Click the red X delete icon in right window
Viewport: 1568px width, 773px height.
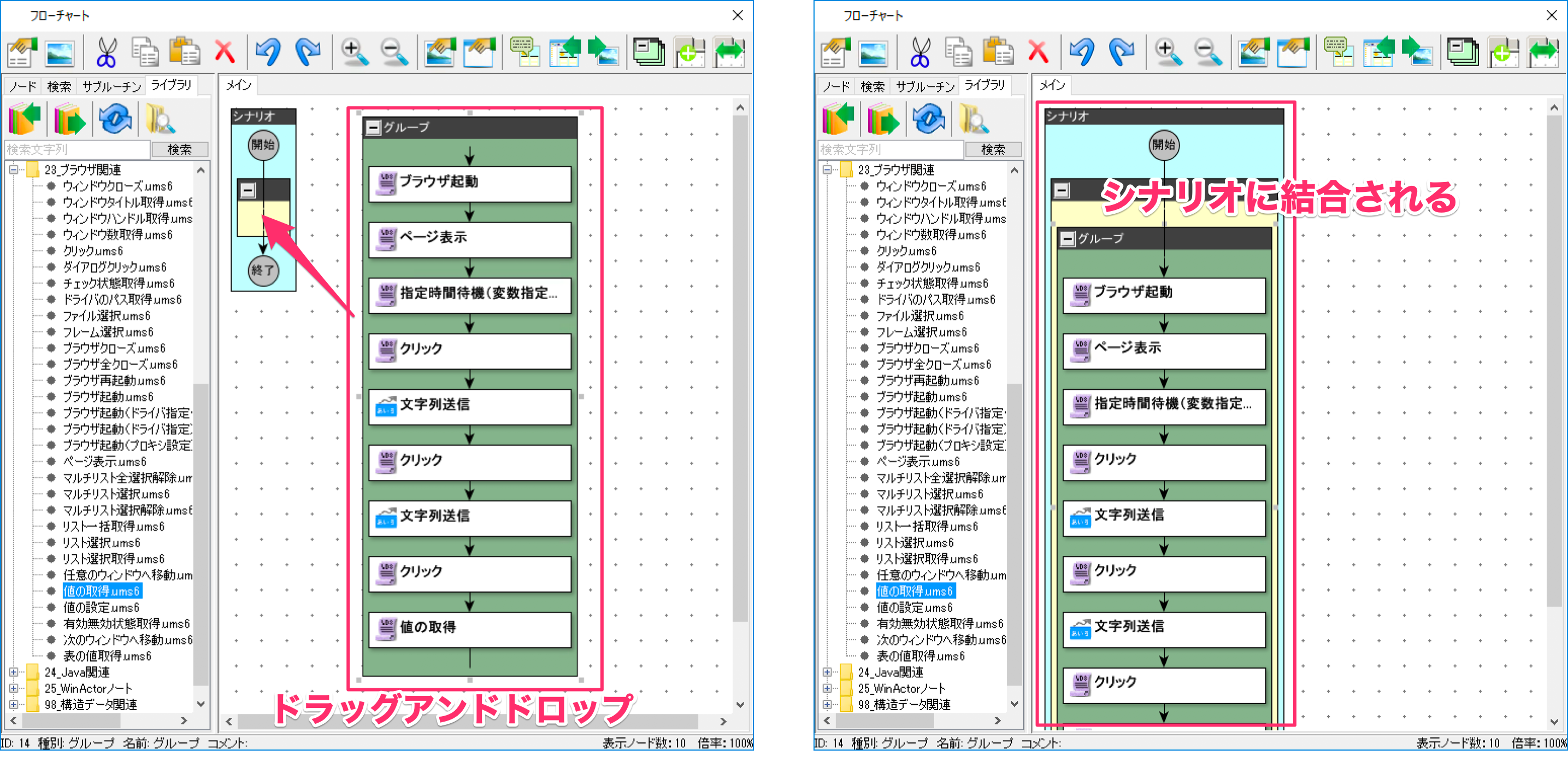tap(1038, 52)
